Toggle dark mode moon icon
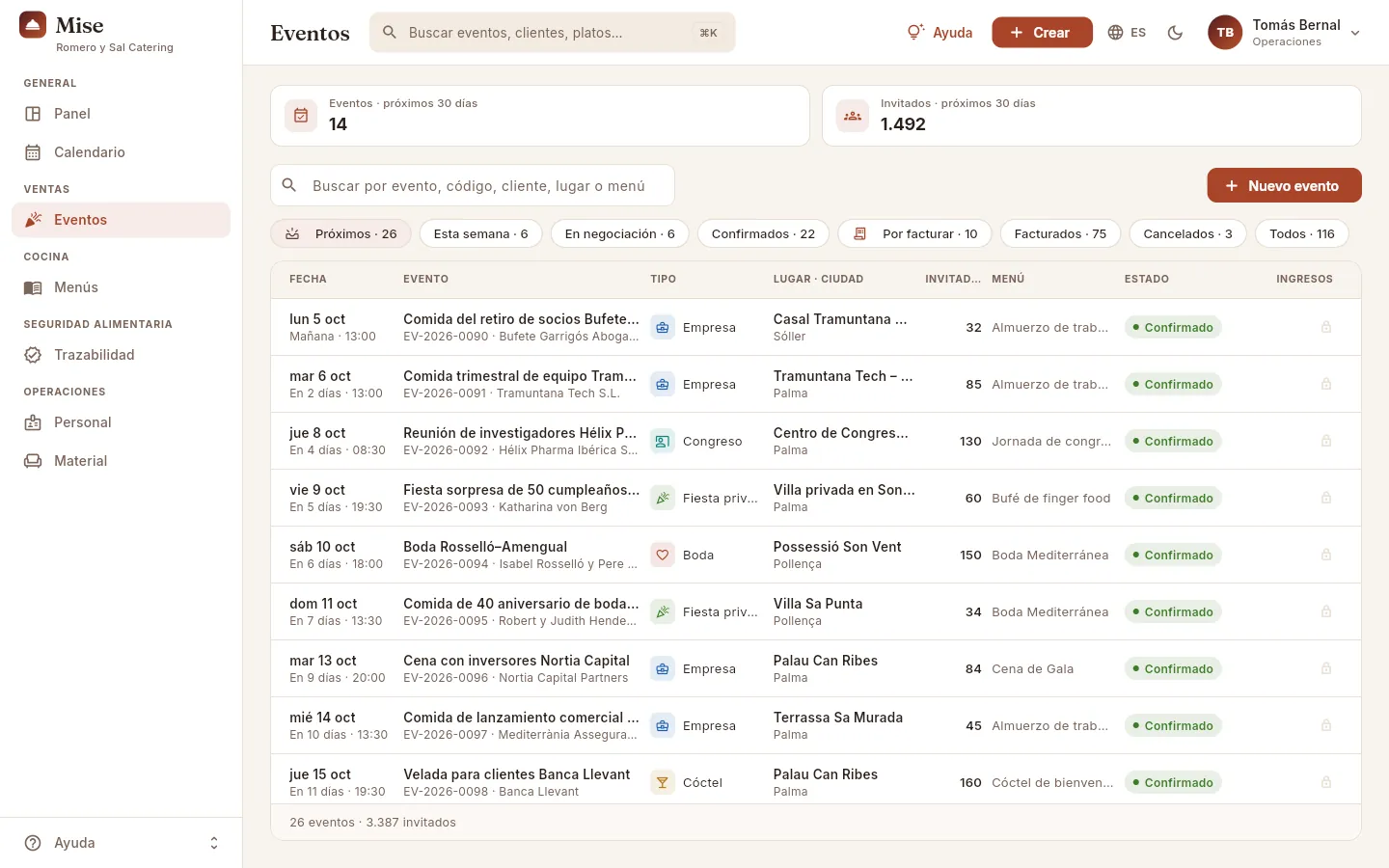This screenshot has width=1389, height=868. [1175, 33]
